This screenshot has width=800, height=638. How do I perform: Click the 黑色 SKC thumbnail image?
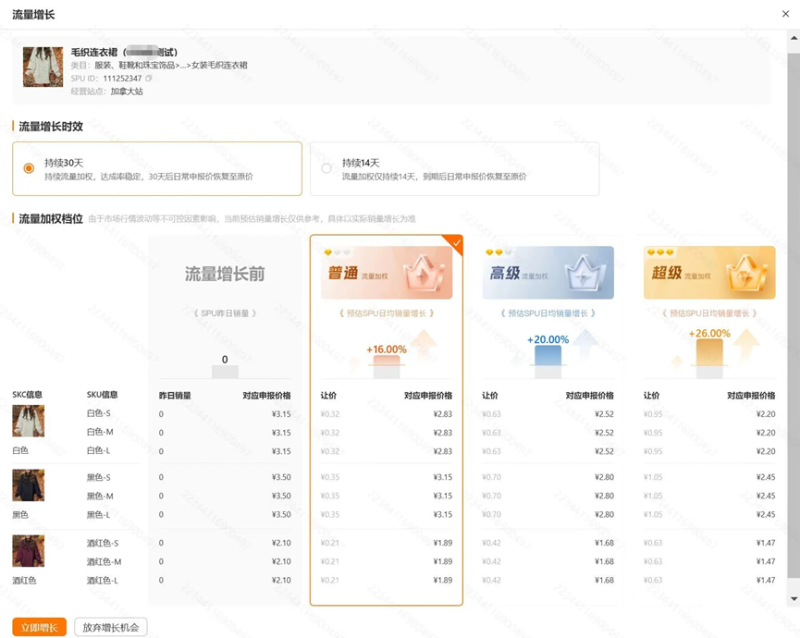tap(28, 486)
